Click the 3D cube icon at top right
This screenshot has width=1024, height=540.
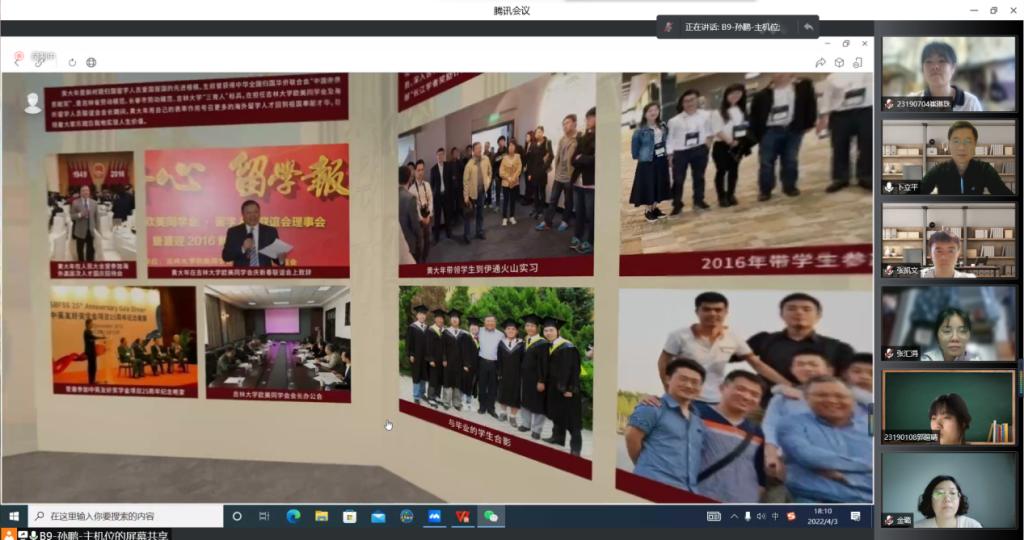839,62
